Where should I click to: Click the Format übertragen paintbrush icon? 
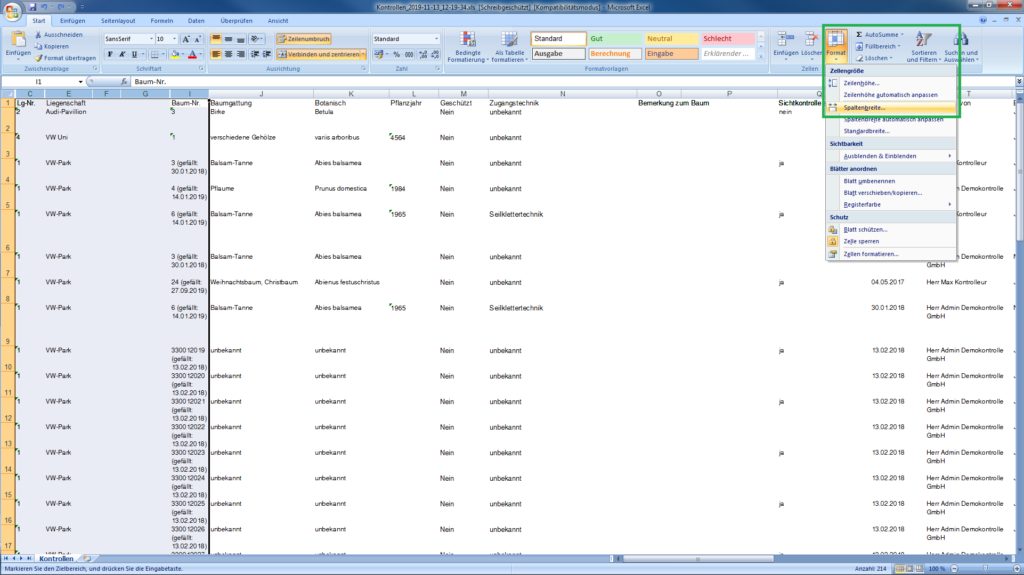tap(38, 58)
